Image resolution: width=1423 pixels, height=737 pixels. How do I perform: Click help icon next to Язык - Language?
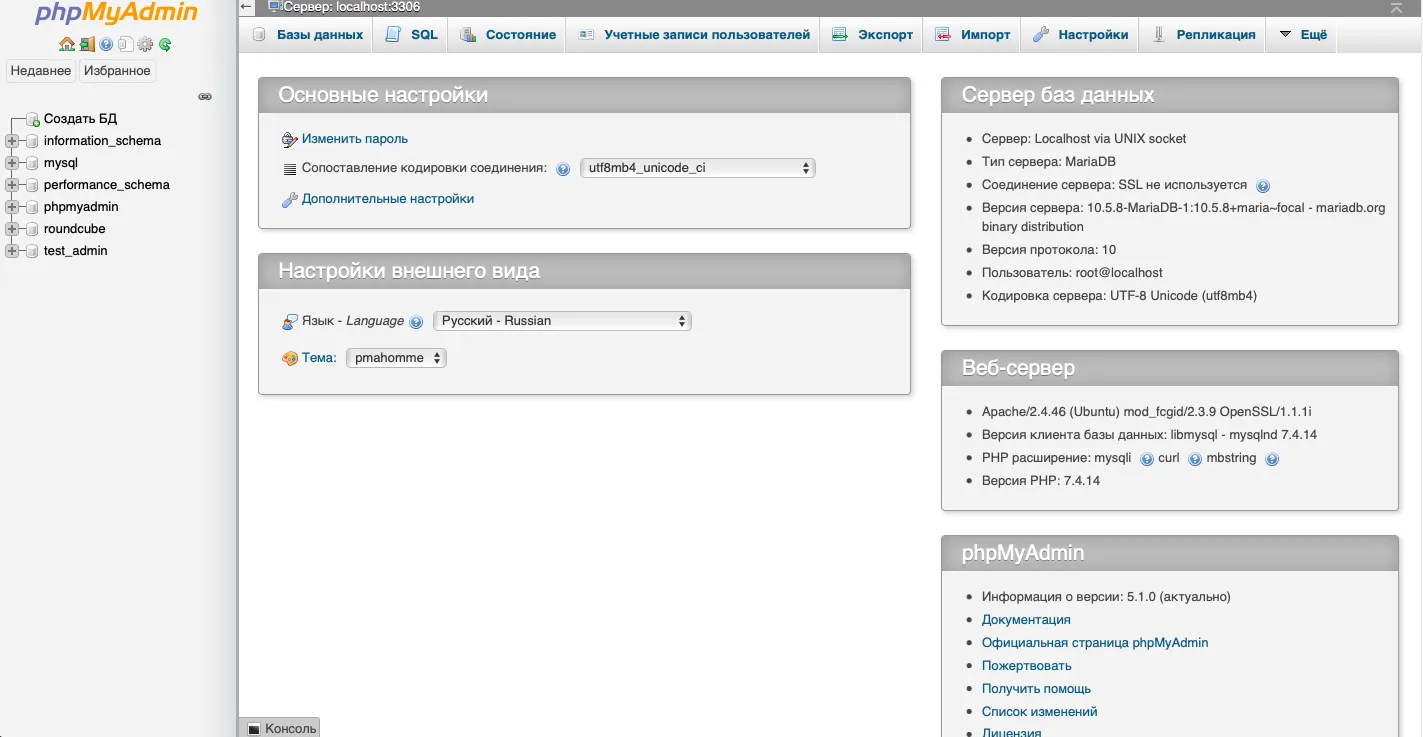pos(416,322)
